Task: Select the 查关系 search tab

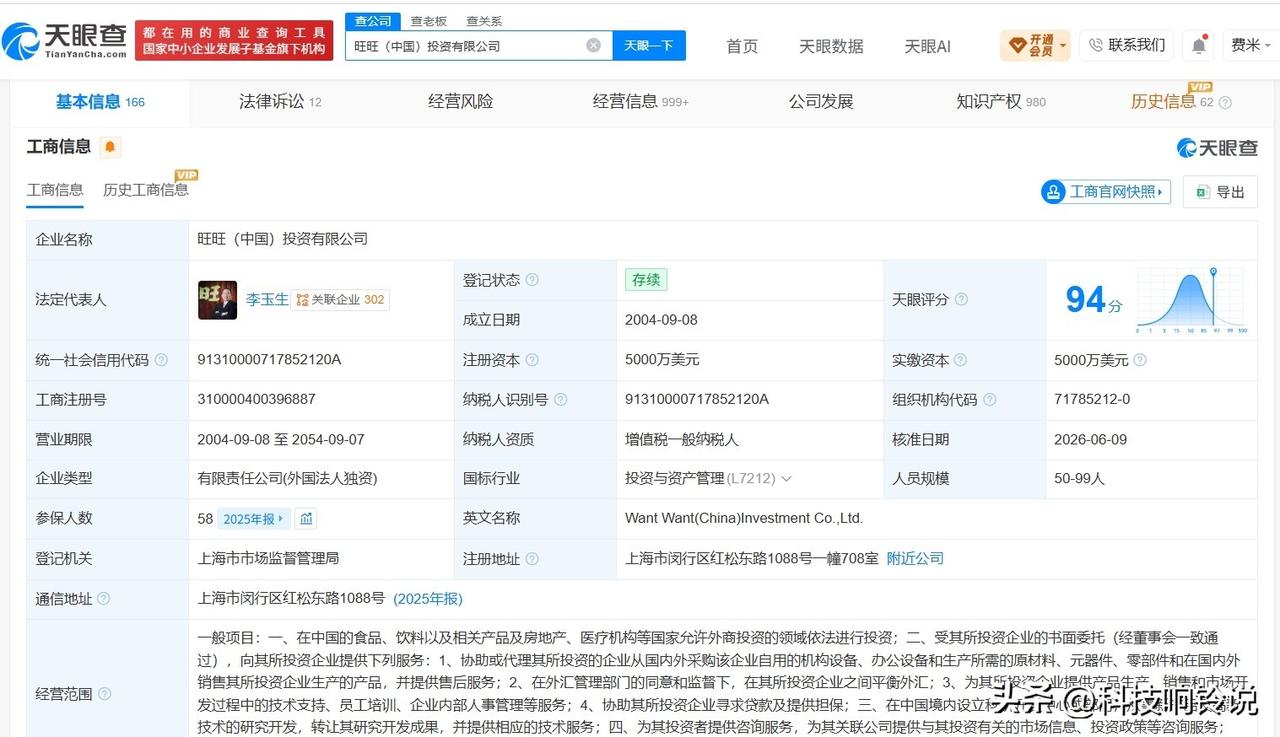Action: [484, 21]
